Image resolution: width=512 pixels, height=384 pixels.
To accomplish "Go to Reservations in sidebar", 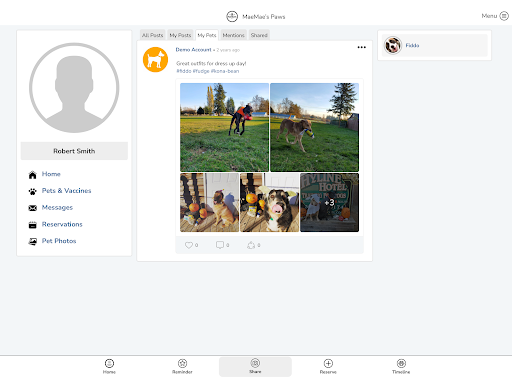I will pos(62,224).
